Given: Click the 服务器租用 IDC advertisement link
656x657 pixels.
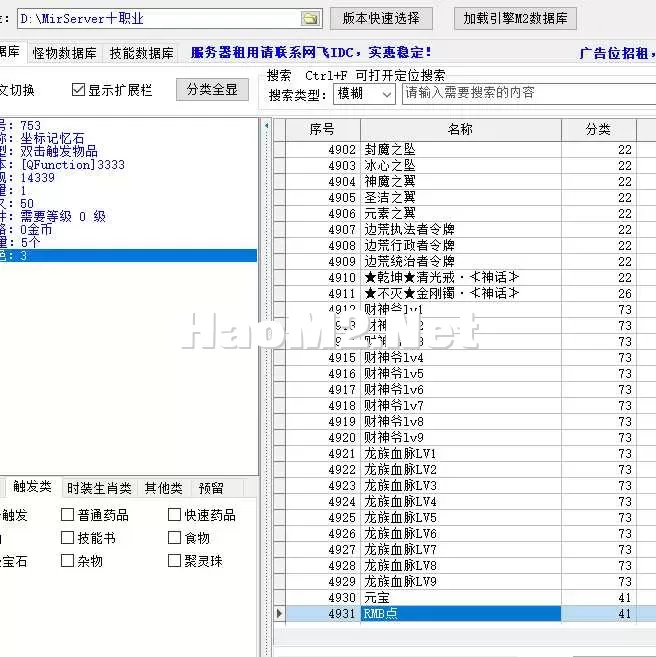Looking at the screenshot, I should tap(311, 53).
